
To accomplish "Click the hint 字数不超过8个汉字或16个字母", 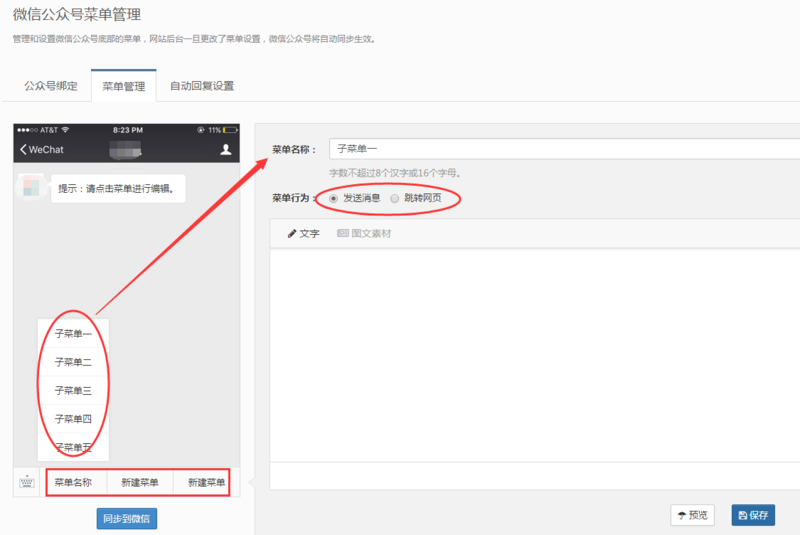I will (395, 173).
